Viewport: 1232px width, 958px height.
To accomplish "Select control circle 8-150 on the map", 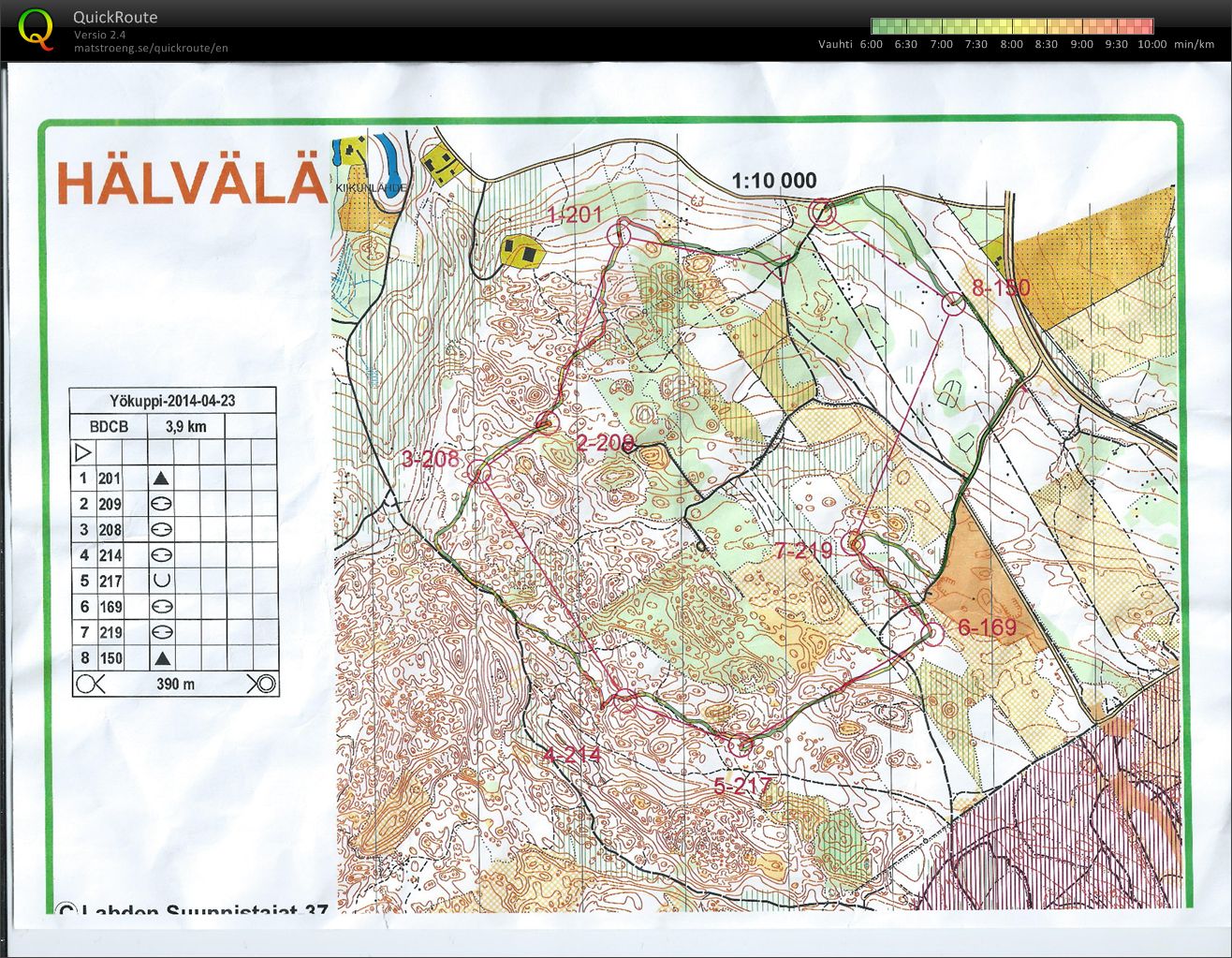I will coord(953,302).
